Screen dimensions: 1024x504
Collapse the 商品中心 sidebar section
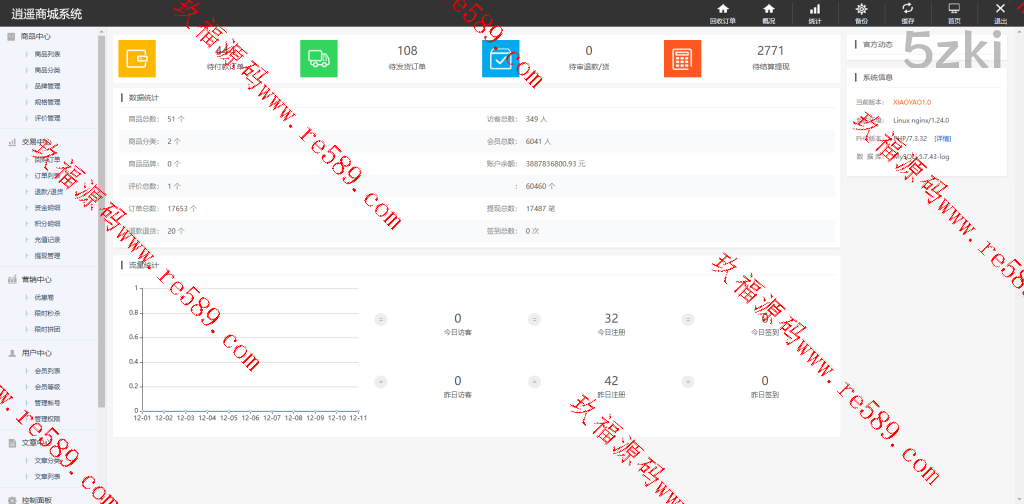tap(36, 37)
